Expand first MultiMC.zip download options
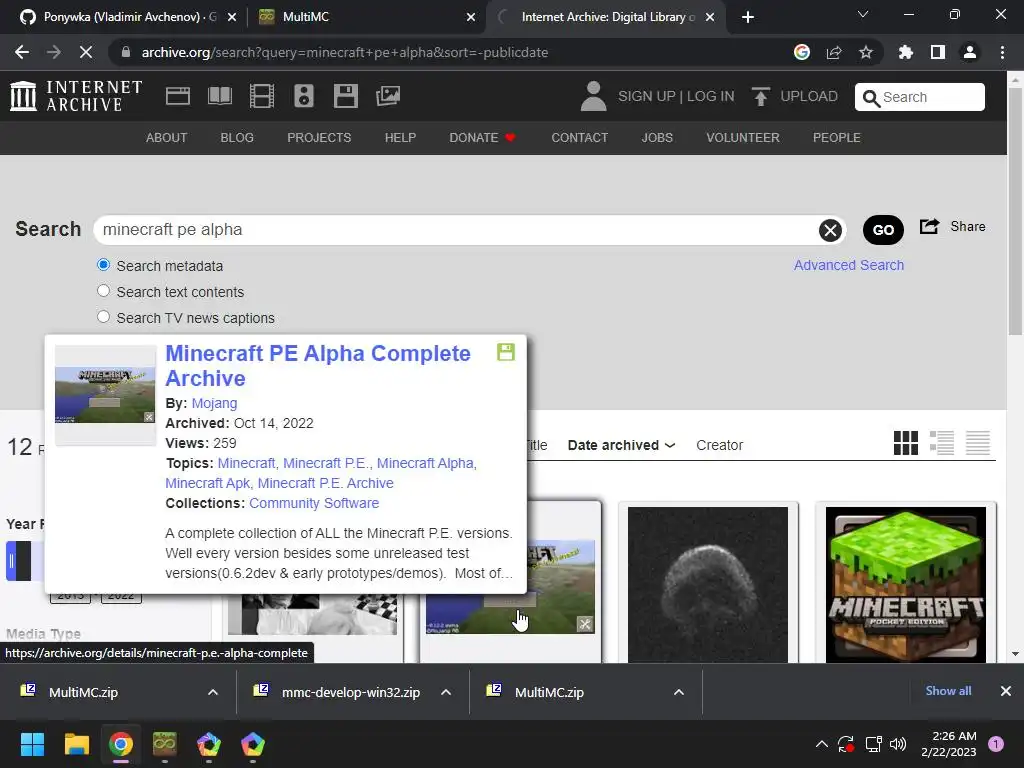The width and height of the screenshot is (1024, 768). (213, 692)
